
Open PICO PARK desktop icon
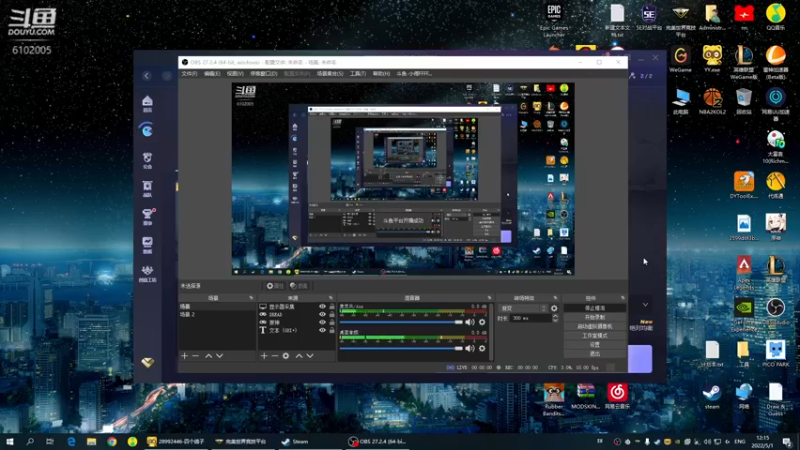775,354
